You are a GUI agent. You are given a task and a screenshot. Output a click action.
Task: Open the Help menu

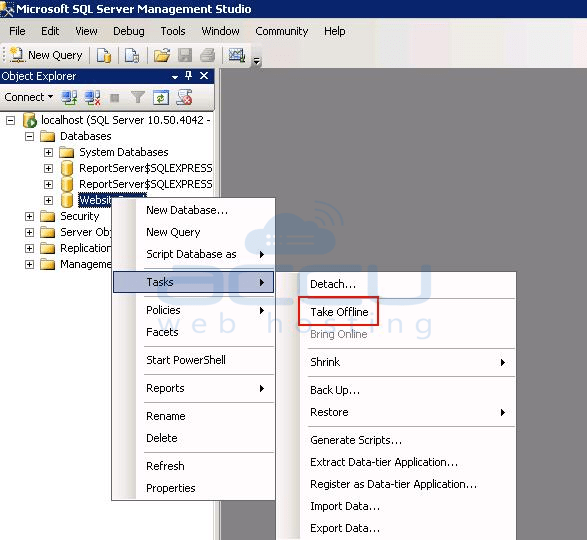(x=335, y=31)
